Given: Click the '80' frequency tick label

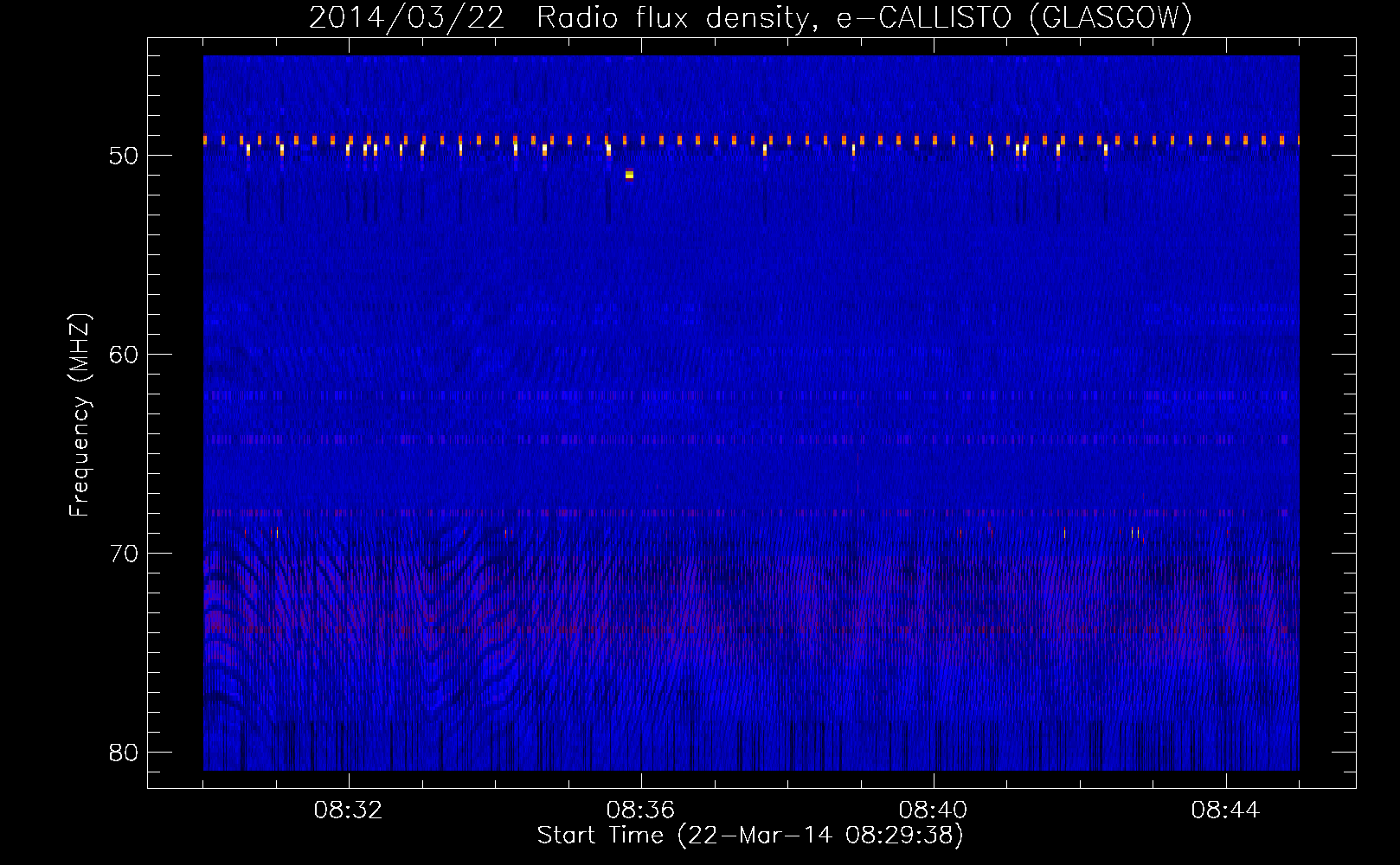Looking at the screenshot, I should coord(124,753).
